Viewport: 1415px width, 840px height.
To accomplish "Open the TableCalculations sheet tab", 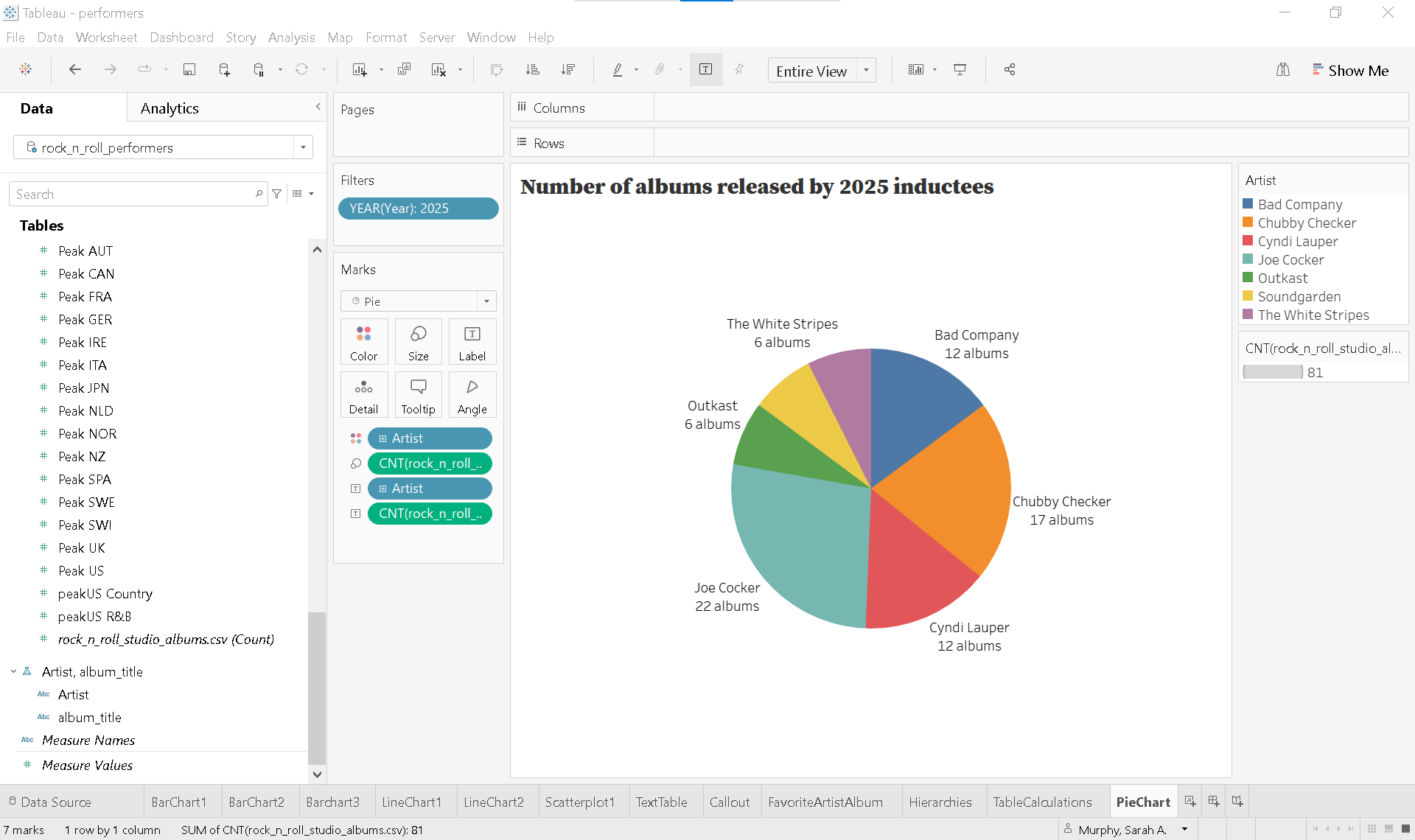I will (x=1044, y=802).
